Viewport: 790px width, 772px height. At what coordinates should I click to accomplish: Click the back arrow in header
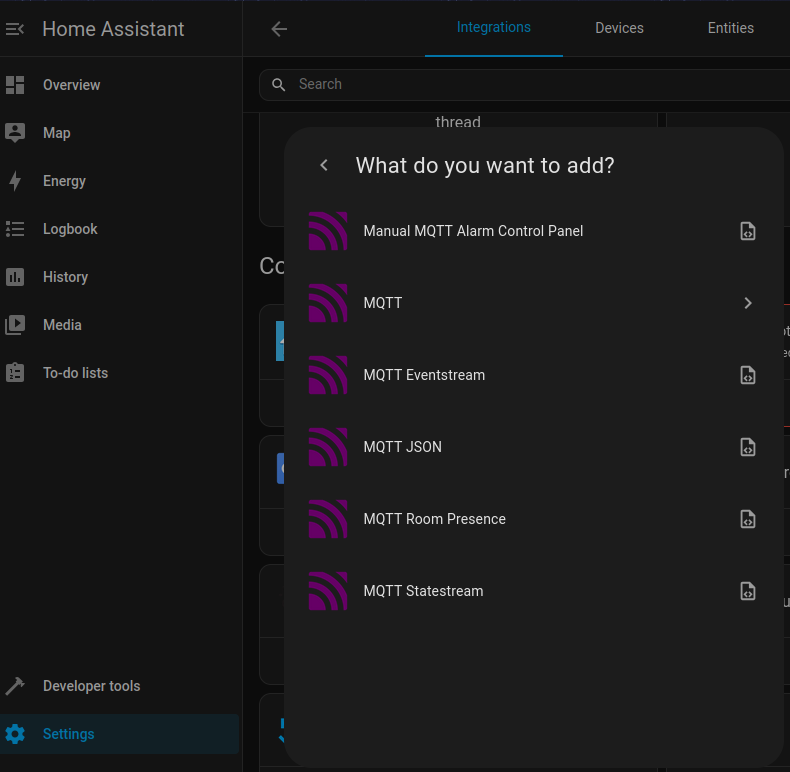click(279, 29)
